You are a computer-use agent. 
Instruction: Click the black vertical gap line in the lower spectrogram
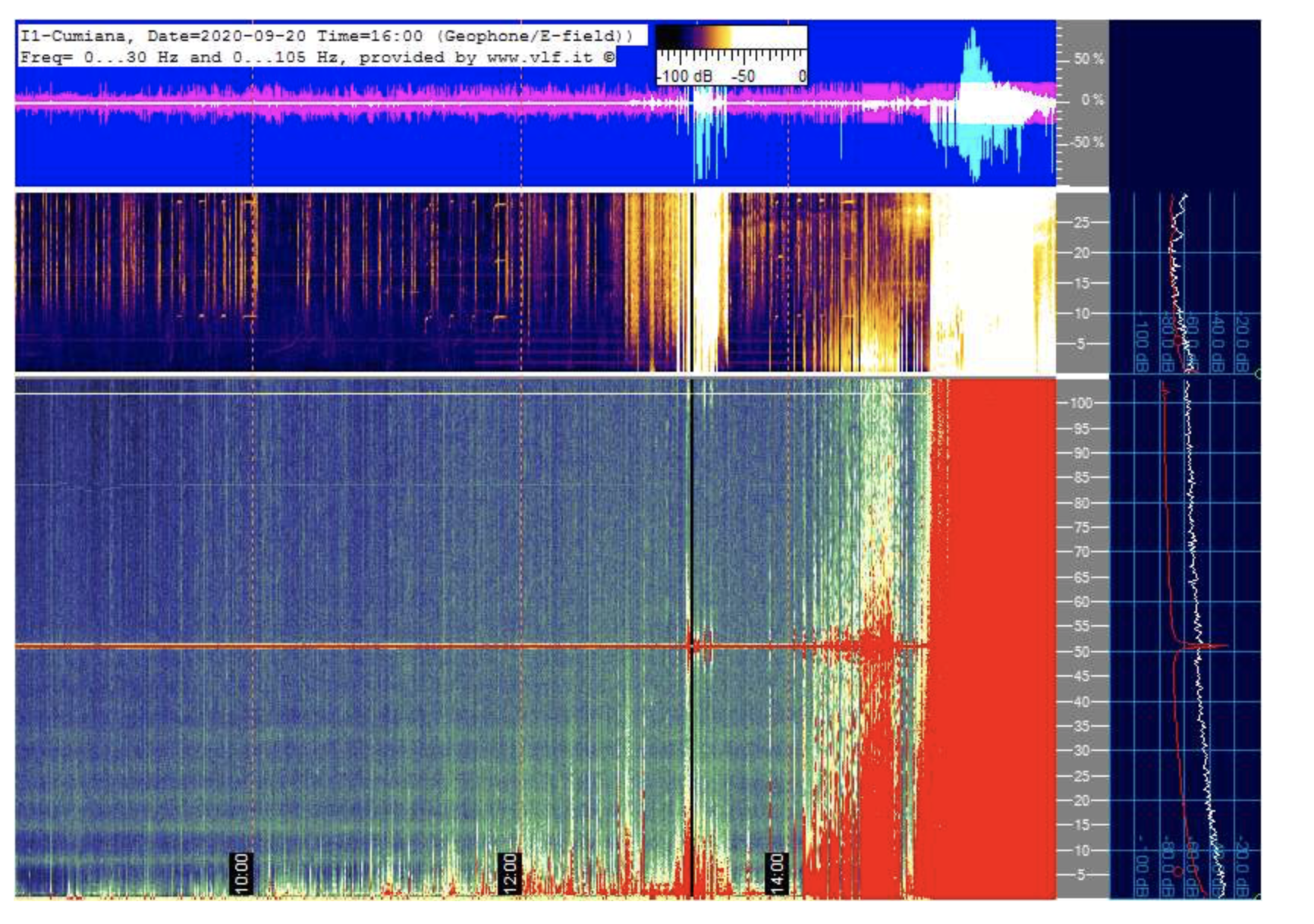point(691,637)
